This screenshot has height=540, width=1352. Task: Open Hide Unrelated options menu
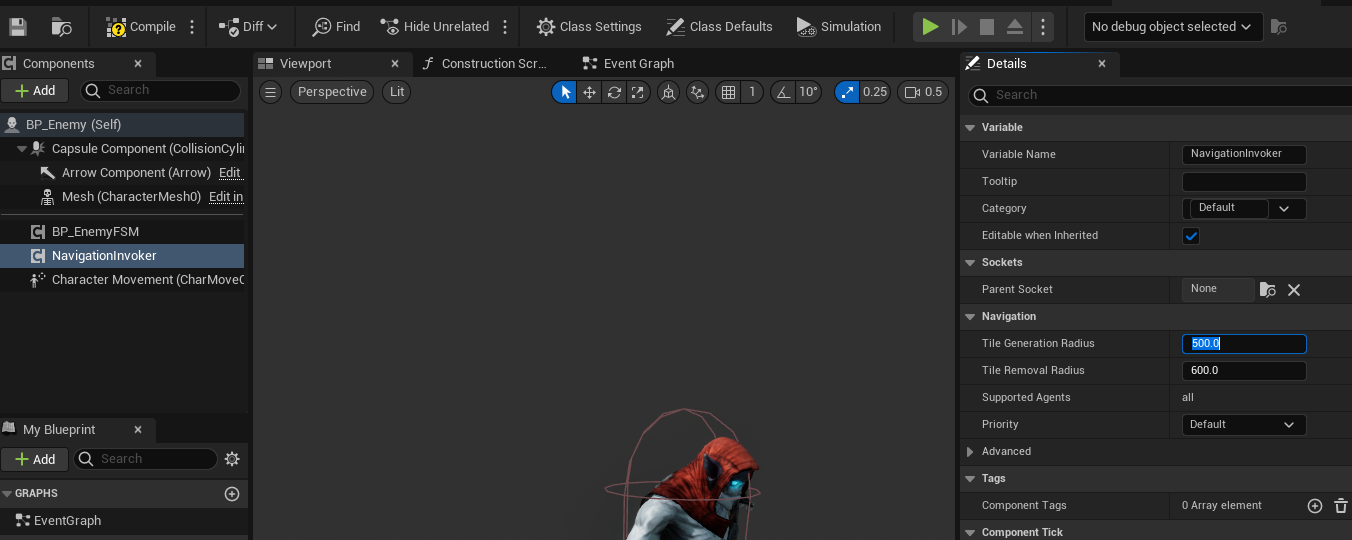click(x=505, y=27)
